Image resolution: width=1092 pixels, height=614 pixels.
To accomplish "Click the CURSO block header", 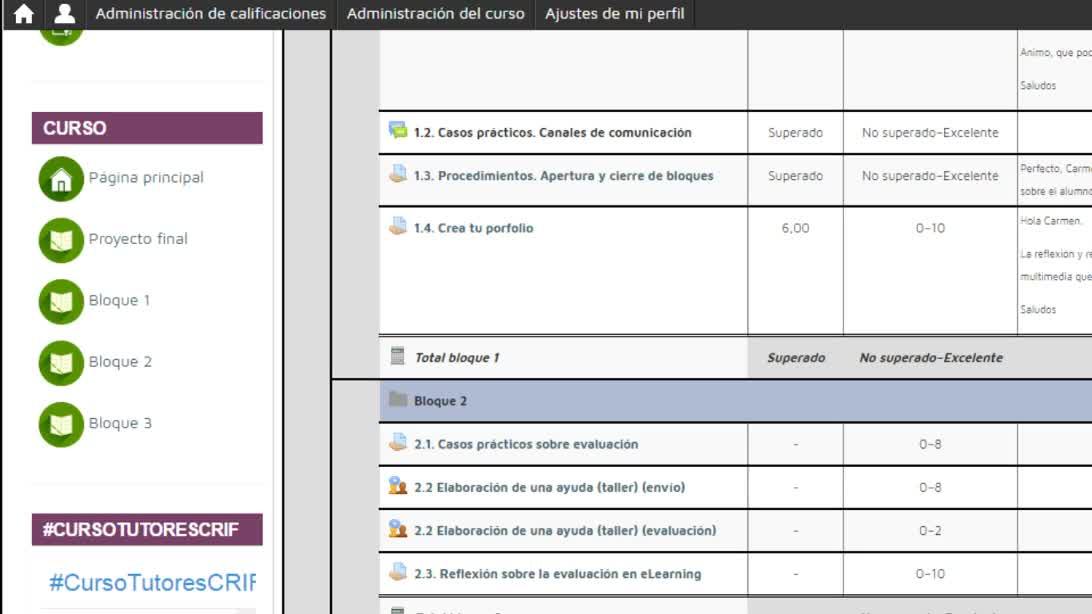I will [x=147, y=128].
